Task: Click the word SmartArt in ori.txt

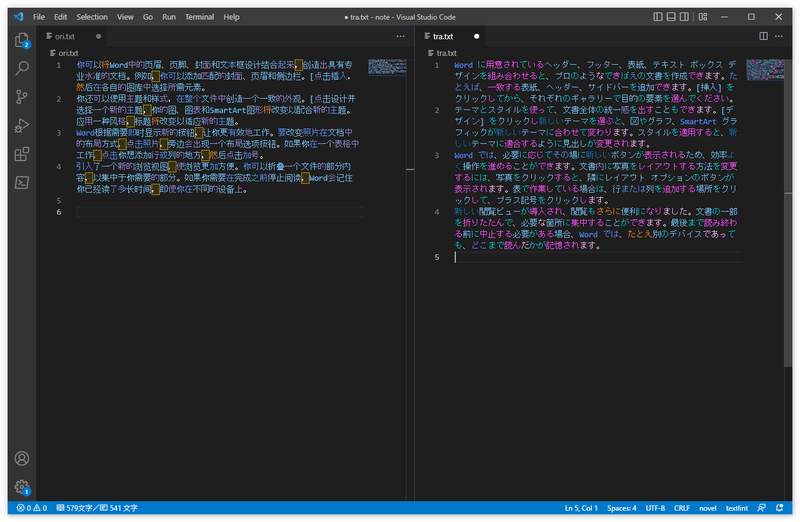Action: pyautogui.click(x=228, y=110)
